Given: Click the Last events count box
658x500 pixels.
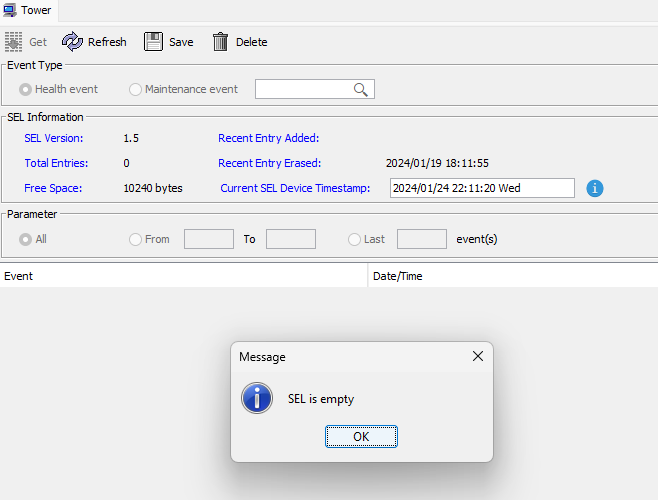Looking at the screenshot, I should pyautogui.click(x=422, y=239).
